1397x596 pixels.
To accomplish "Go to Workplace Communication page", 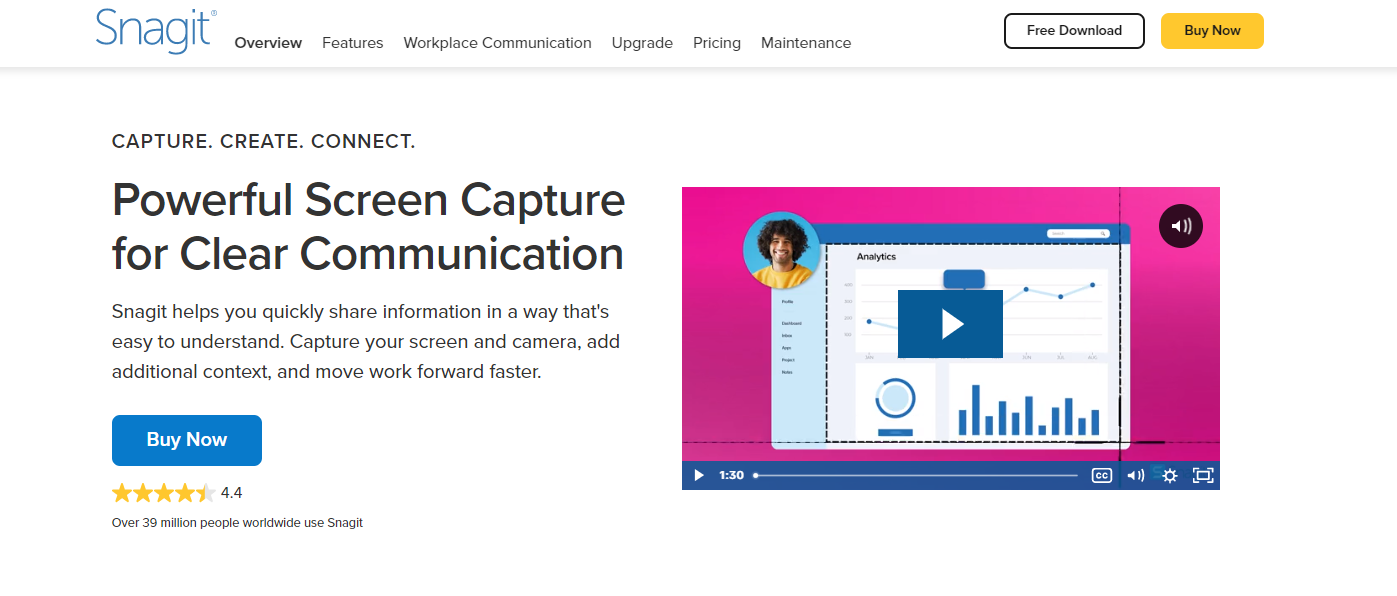I will [x=497, y=43].
